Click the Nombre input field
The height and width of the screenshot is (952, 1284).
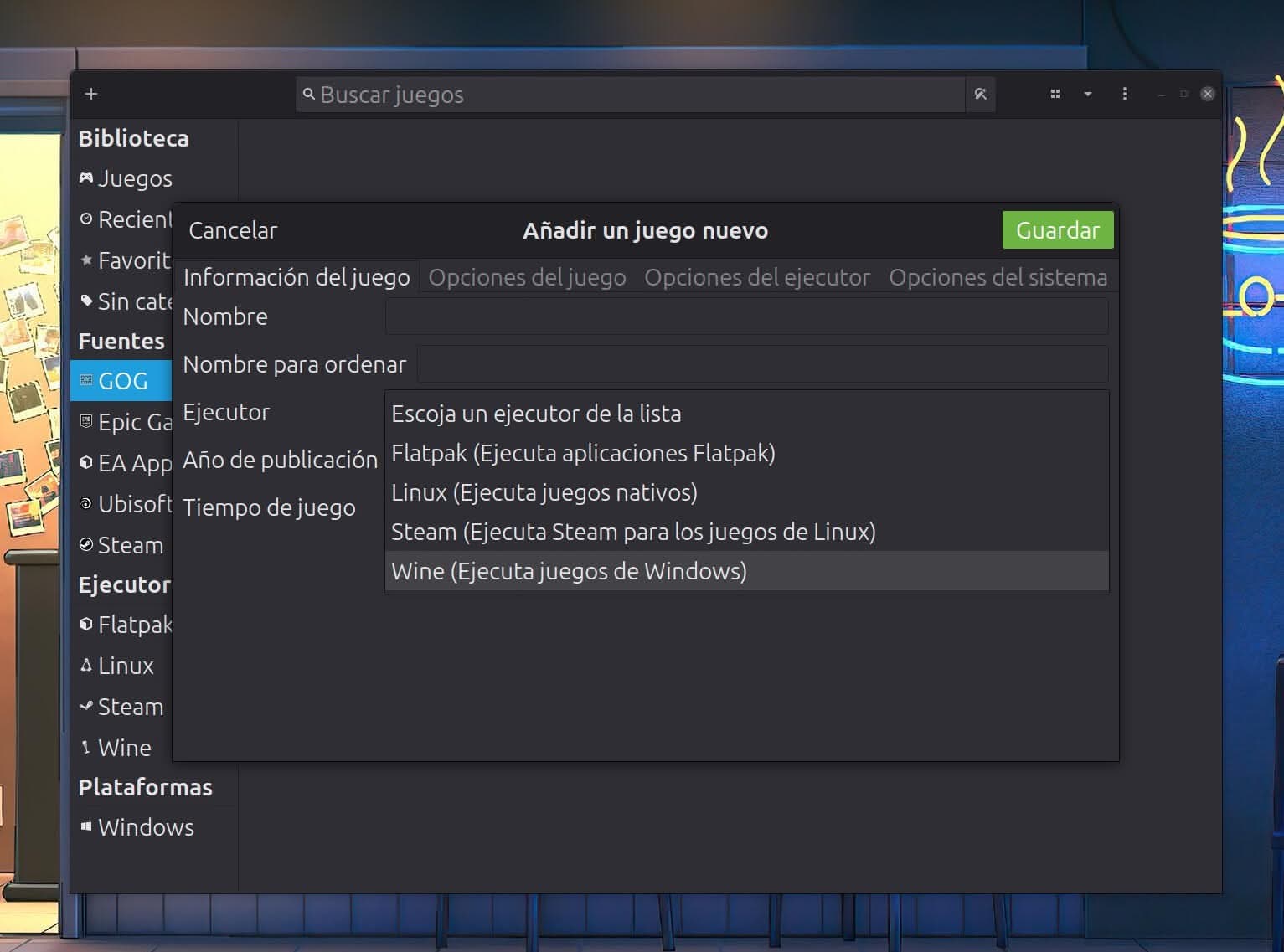coord(745,316)
